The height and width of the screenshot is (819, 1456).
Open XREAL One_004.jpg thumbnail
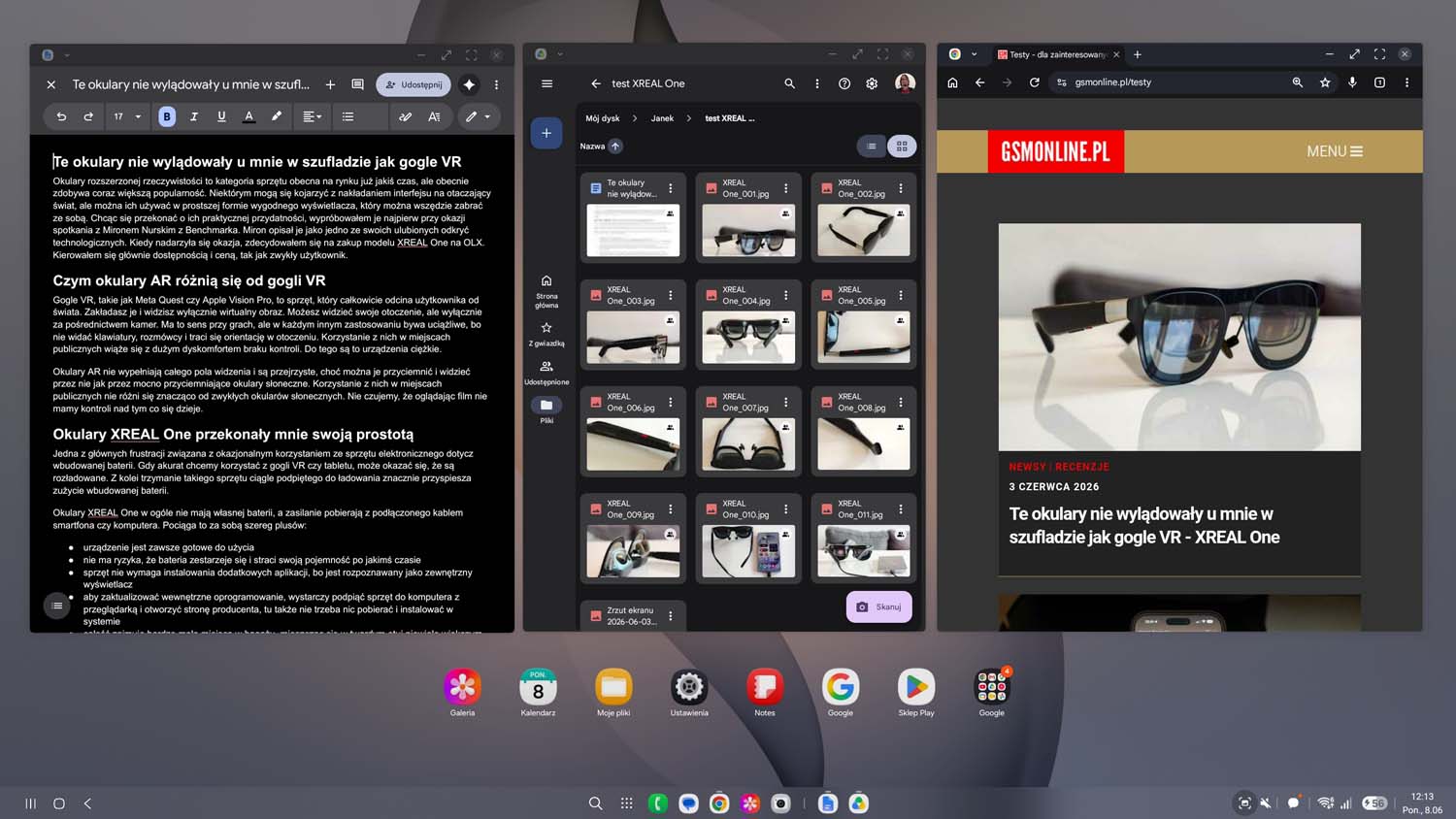748,337
